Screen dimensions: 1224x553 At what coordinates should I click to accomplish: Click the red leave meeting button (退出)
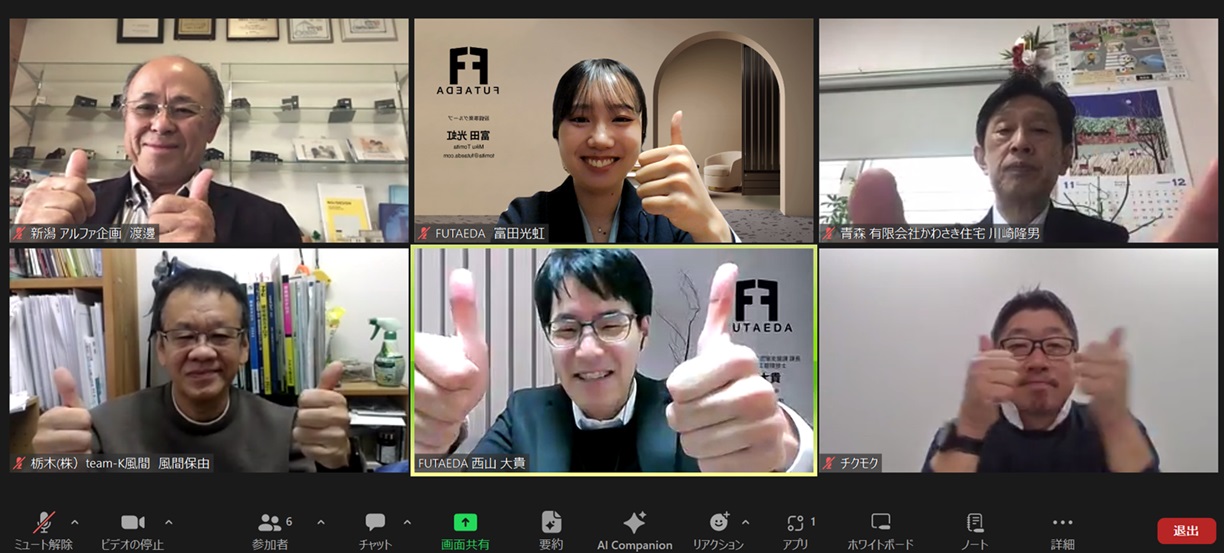click(x=1186, y=530)
